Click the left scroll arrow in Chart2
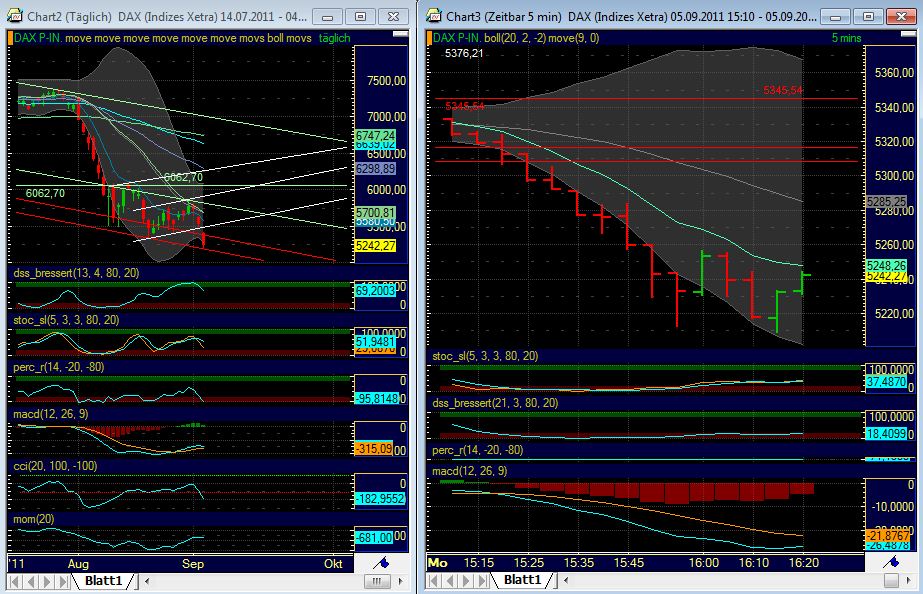This screenshot has width=923, height=594. click(147, 582)
